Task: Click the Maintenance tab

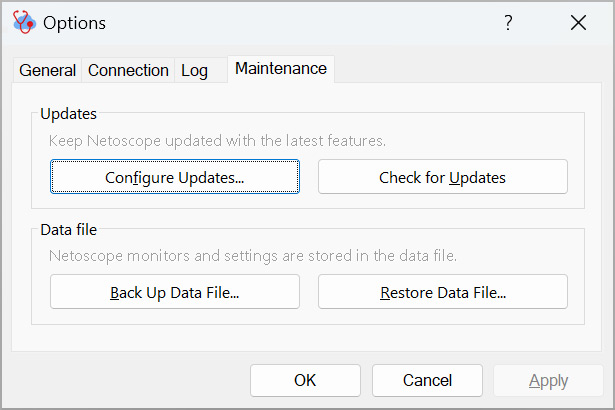Action: point(281,69)
